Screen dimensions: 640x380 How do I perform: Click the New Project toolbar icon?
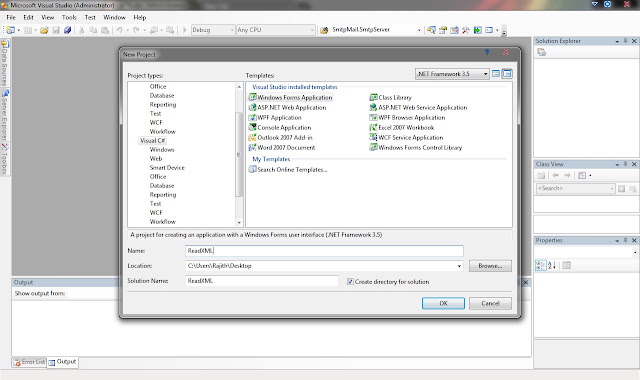(10, 30)
